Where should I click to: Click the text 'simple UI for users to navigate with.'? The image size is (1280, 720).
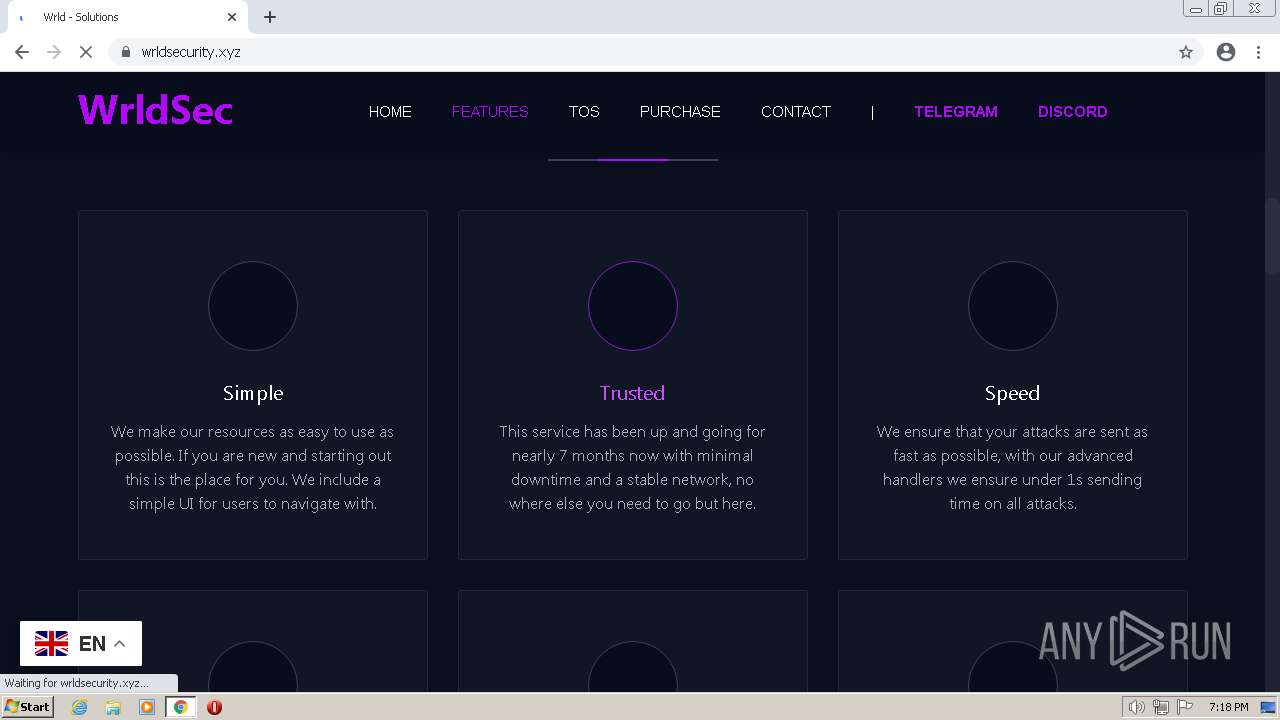(x=253, y=504)
